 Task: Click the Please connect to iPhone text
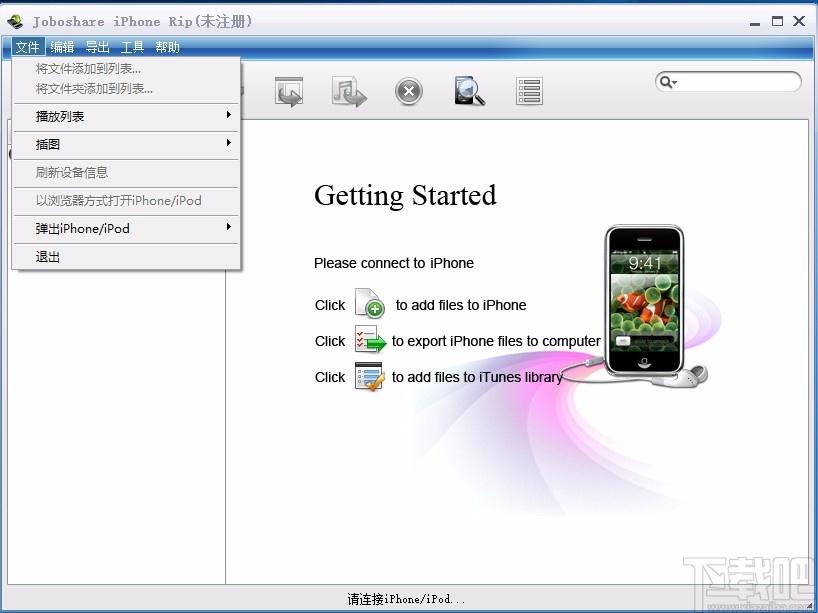(394, 263)
